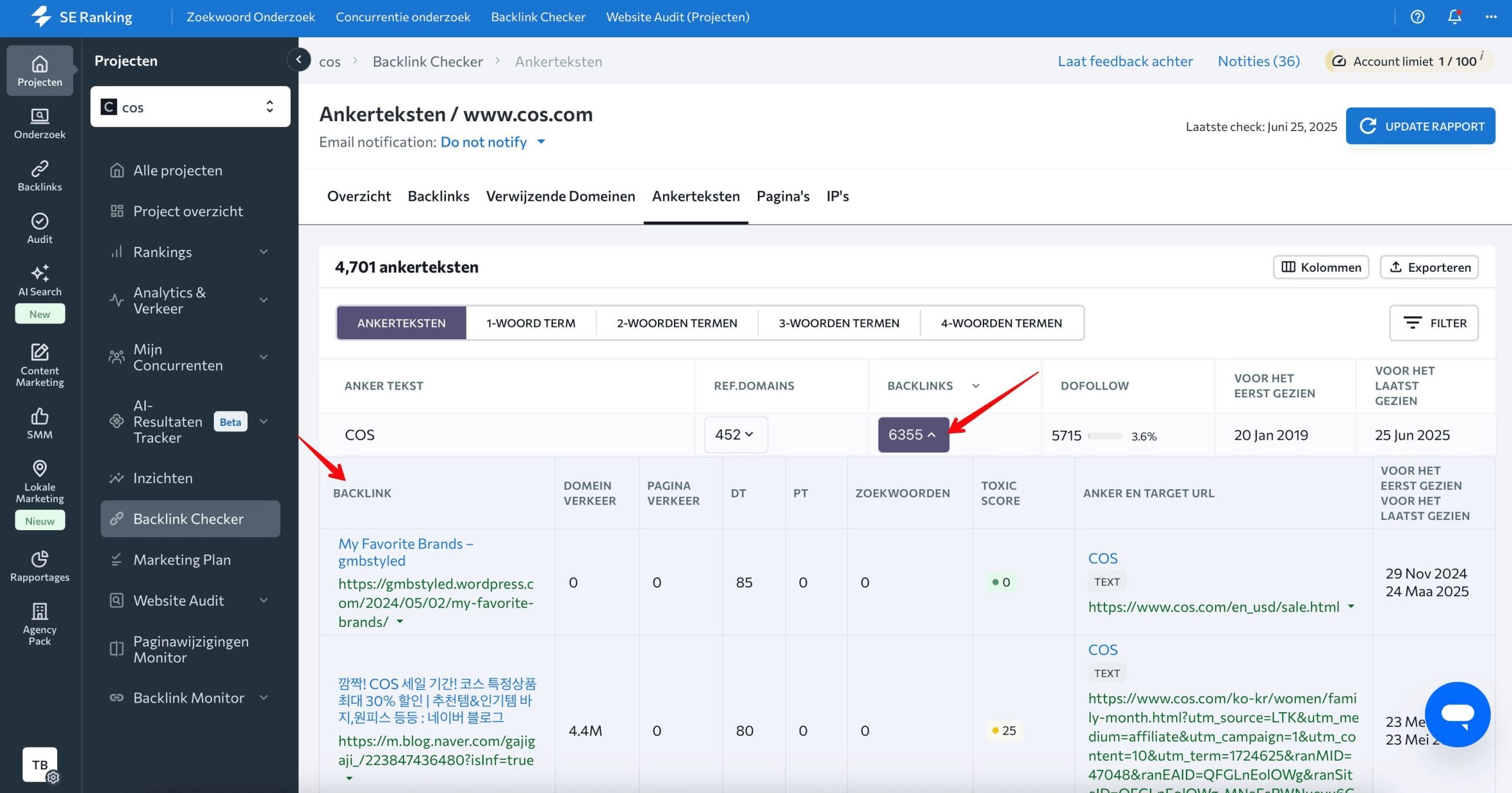
Task: Go to Projecten in the left rail
Action: click(x=40, y=70)
